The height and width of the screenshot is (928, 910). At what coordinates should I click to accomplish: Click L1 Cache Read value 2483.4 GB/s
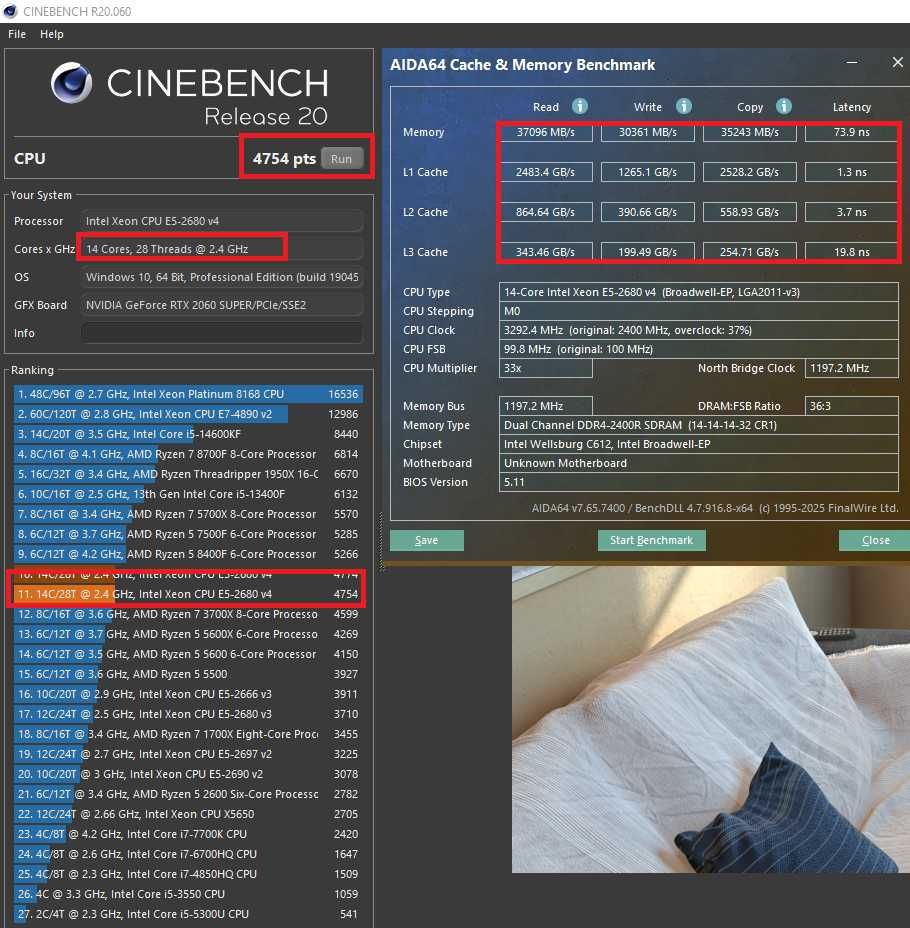click(x=546, y=172)
